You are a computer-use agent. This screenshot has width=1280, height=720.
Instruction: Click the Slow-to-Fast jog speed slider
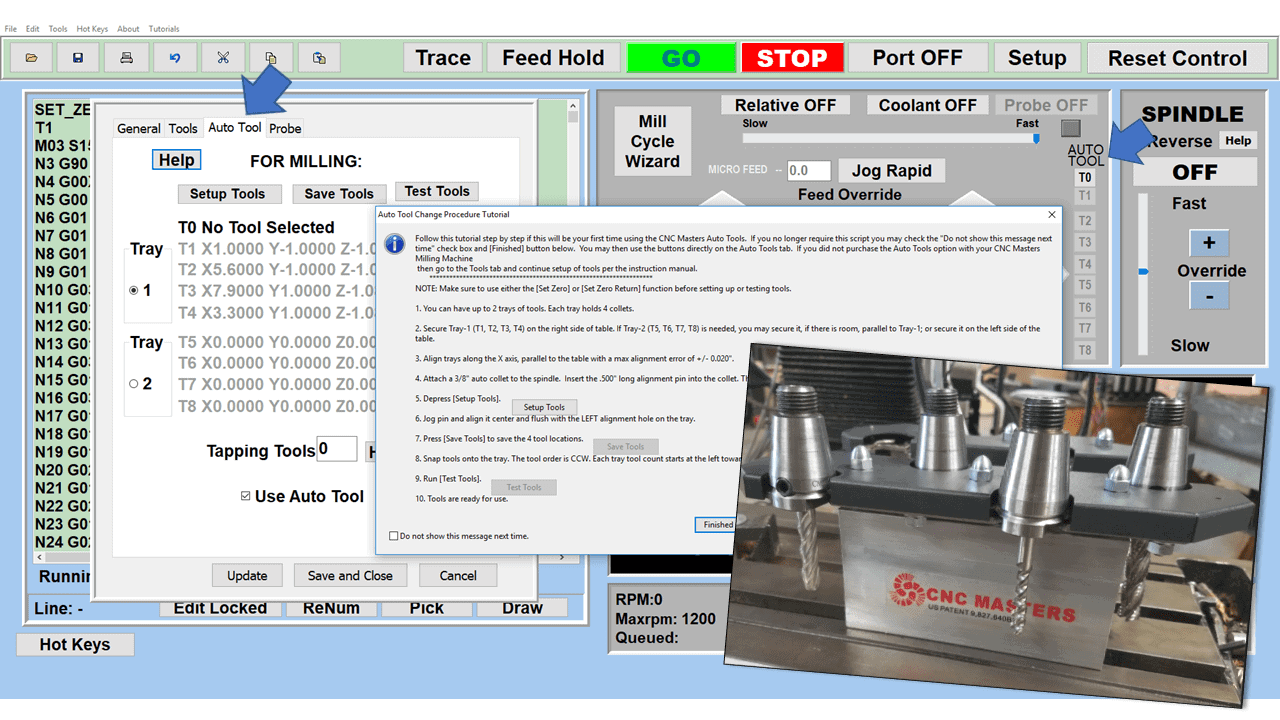[x=891, y=138]
